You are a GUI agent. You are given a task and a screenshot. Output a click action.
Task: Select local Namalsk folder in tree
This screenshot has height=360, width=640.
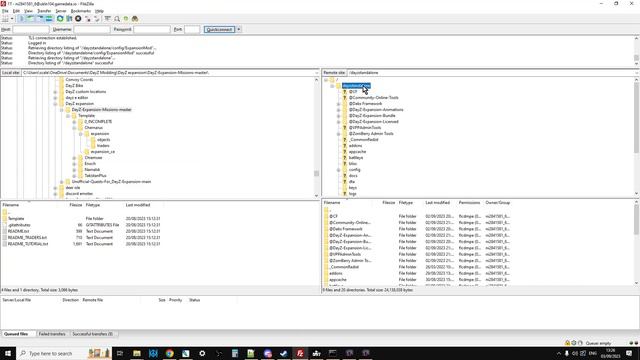coord(92,170)
